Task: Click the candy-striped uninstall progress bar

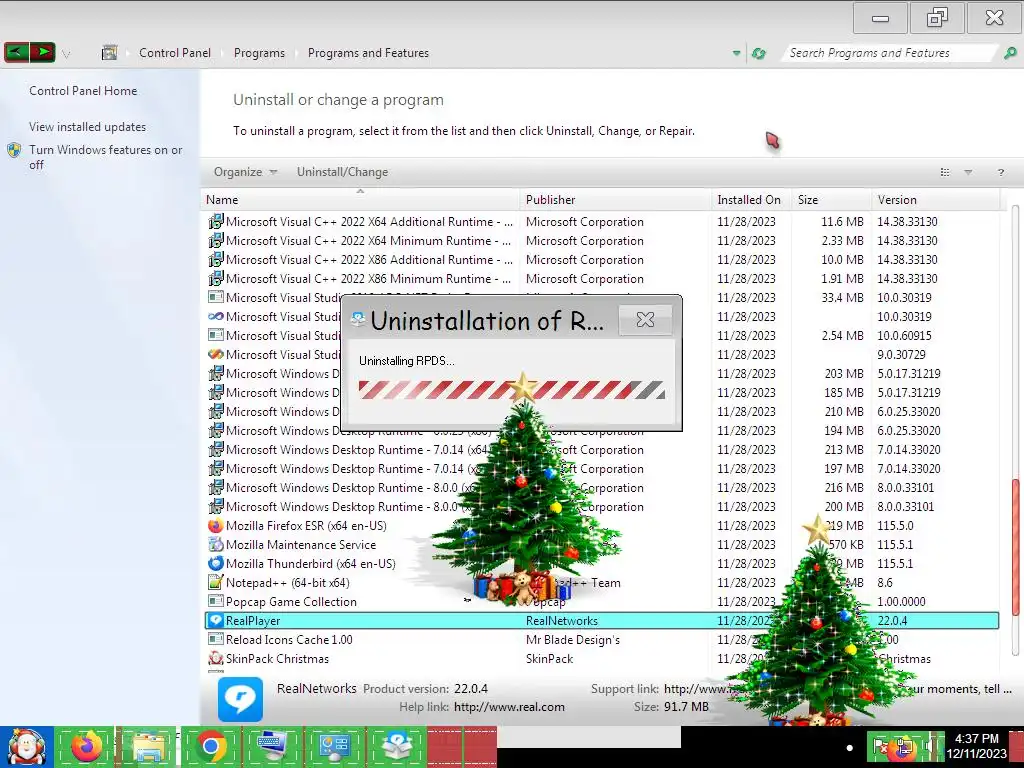Action: (512, 390)
